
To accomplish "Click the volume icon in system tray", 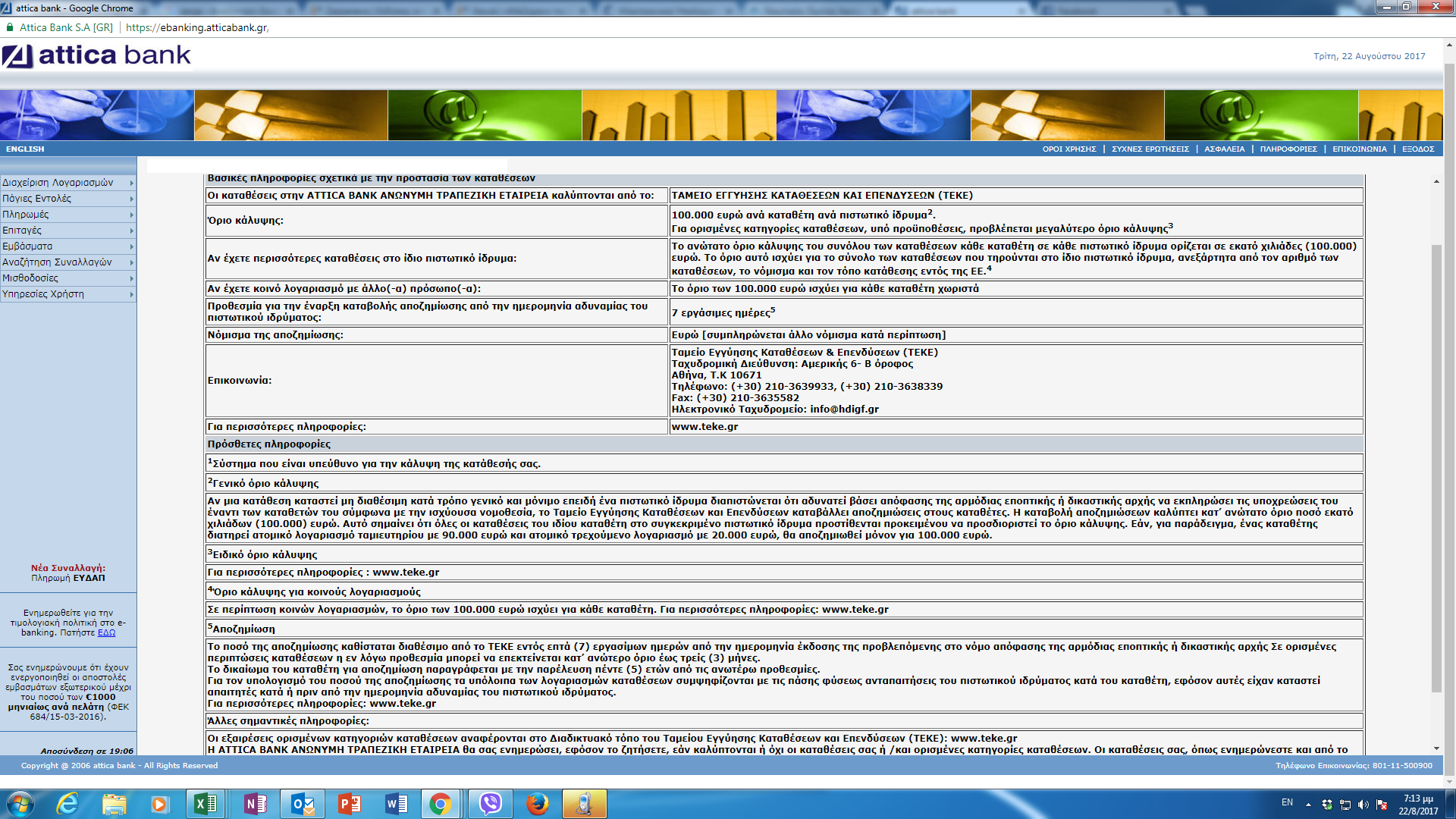I will (1363, 805).
